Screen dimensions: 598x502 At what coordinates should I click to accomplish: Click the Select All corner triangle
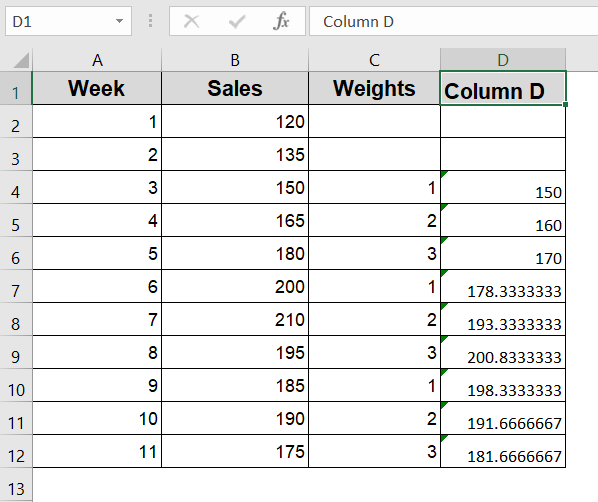pyautogui.click(x=21, y=60)
